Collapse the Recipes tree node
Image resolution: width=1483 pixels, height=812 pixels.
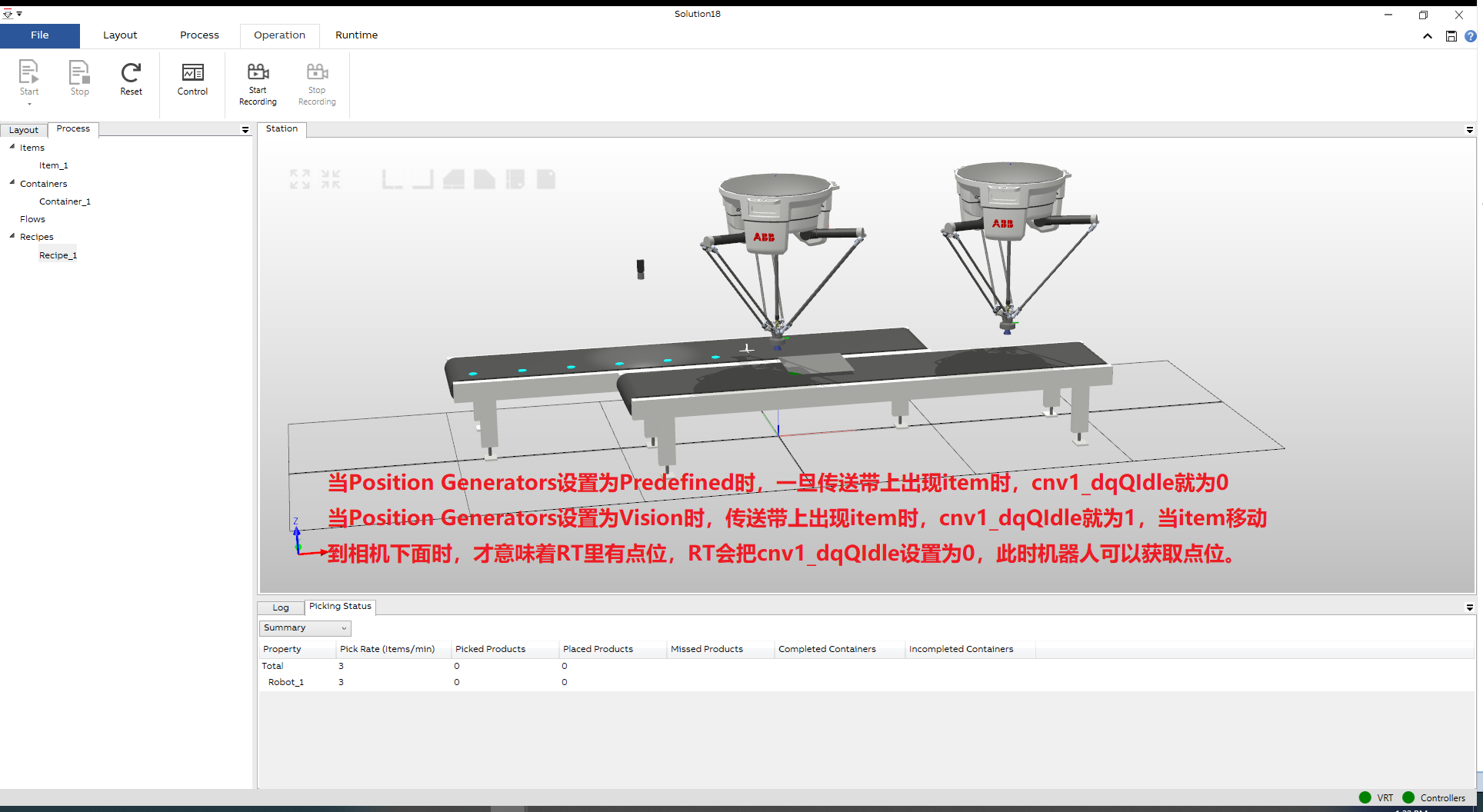point(12,235)
